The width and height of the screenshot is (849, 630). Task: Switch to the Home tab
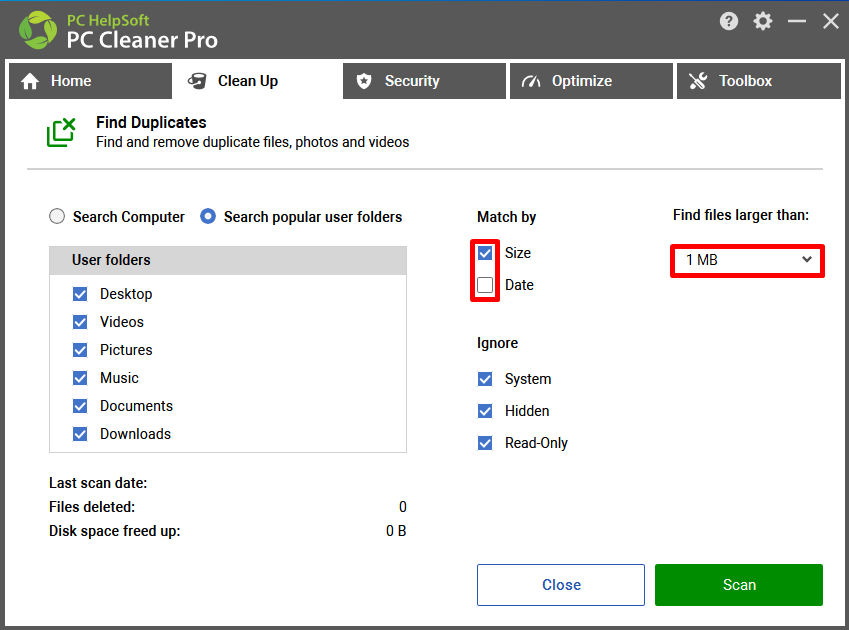pos(90,81)
